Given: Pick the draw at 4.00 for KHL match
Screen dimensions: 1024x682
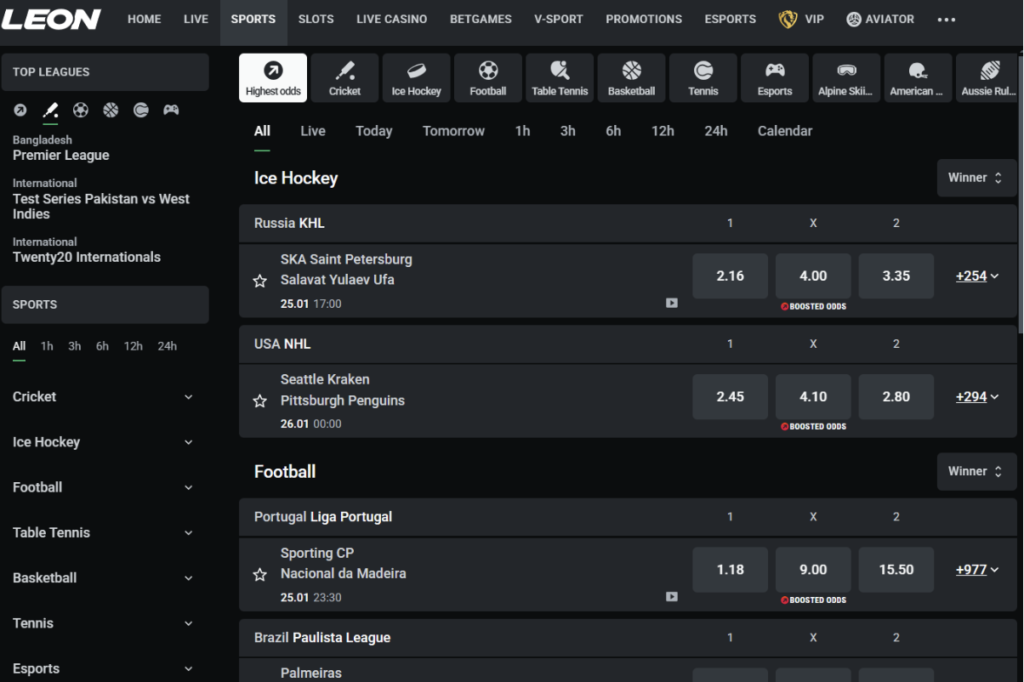Looking at the screenshot, I should pyautogui.click(x=813, y=276).
